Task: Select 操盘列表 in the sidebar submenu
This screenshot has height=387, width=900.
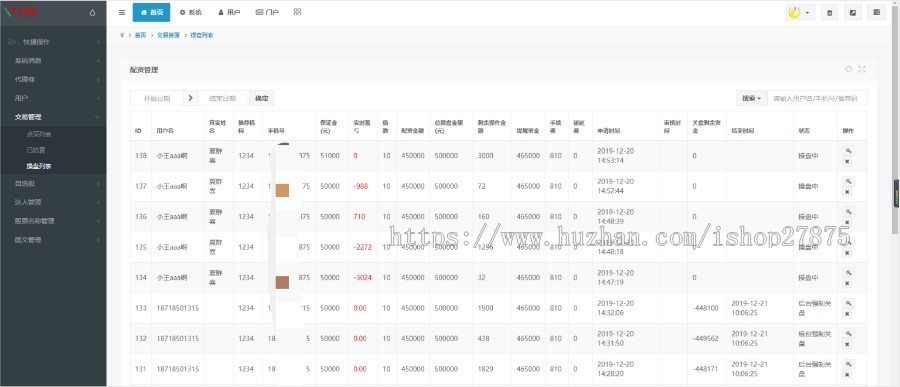Action: click(39, 167)
